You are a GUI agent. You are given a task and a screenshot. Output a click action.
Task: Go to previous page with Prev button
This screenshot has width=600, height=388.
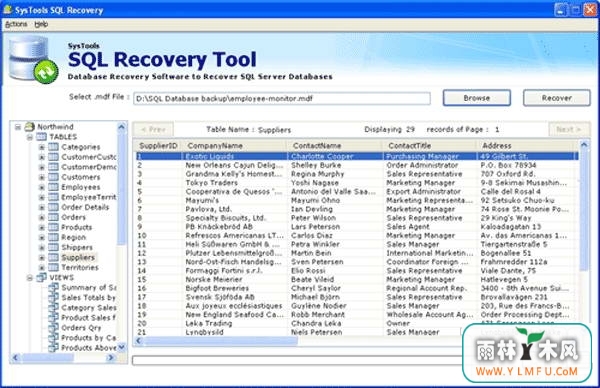[x=153, y=129]
